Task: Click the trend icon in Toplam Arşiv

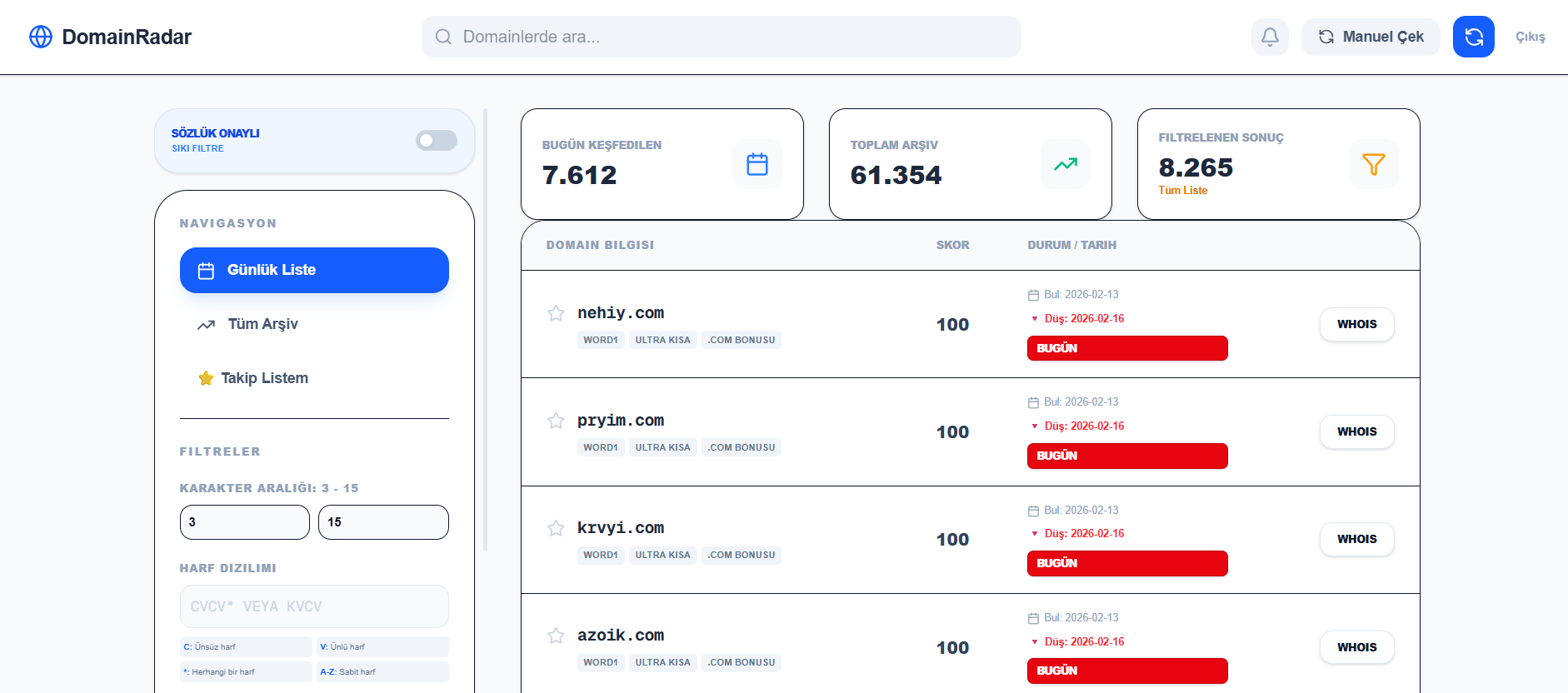Action: click(x=1065, y=164)
